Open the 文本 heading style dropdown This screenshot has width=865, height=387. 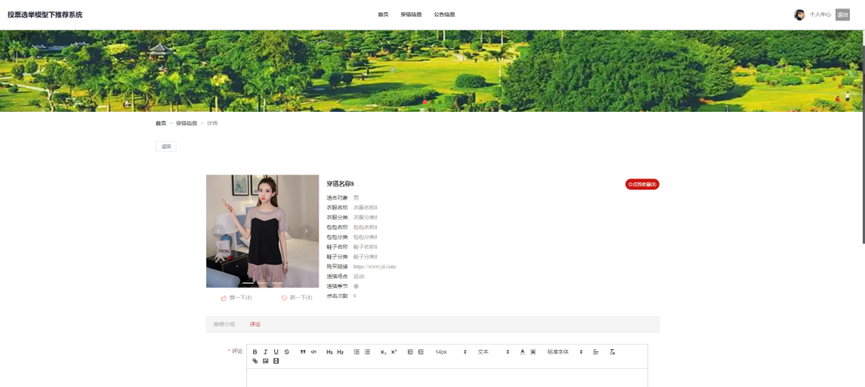(x=493, y=352)
